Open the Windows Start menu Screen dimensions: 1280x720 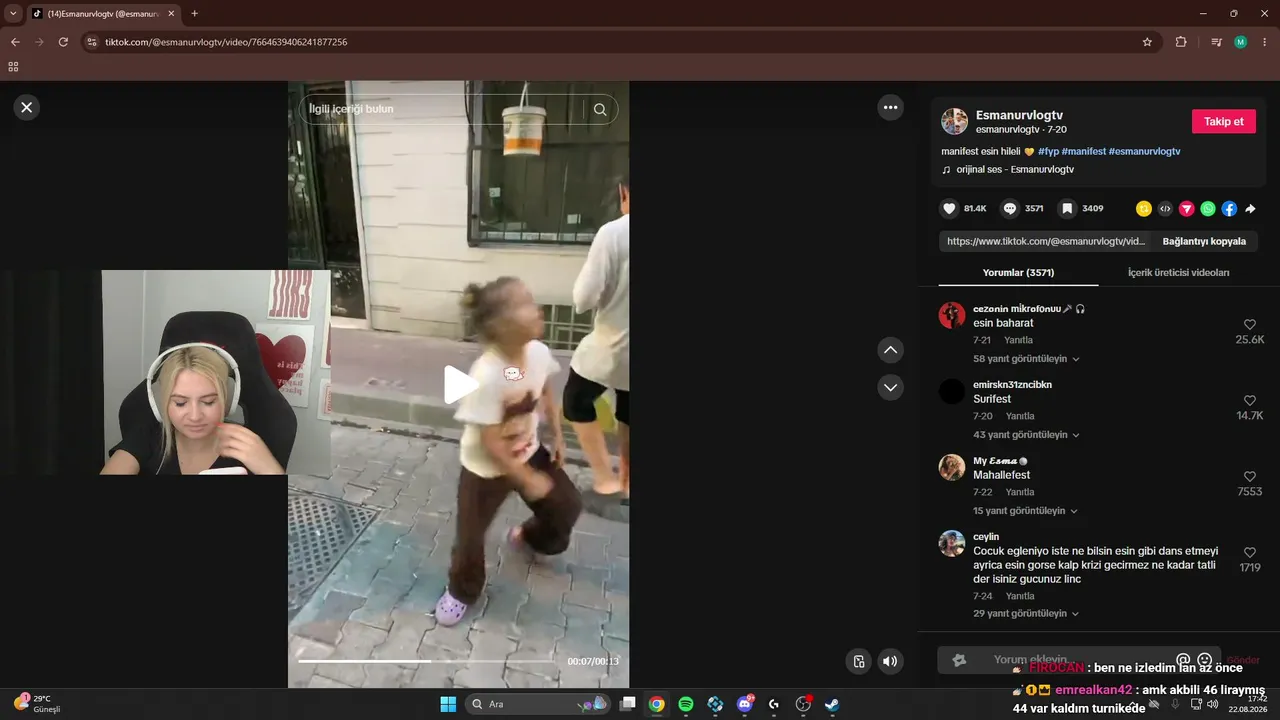(x=447, y=704)
